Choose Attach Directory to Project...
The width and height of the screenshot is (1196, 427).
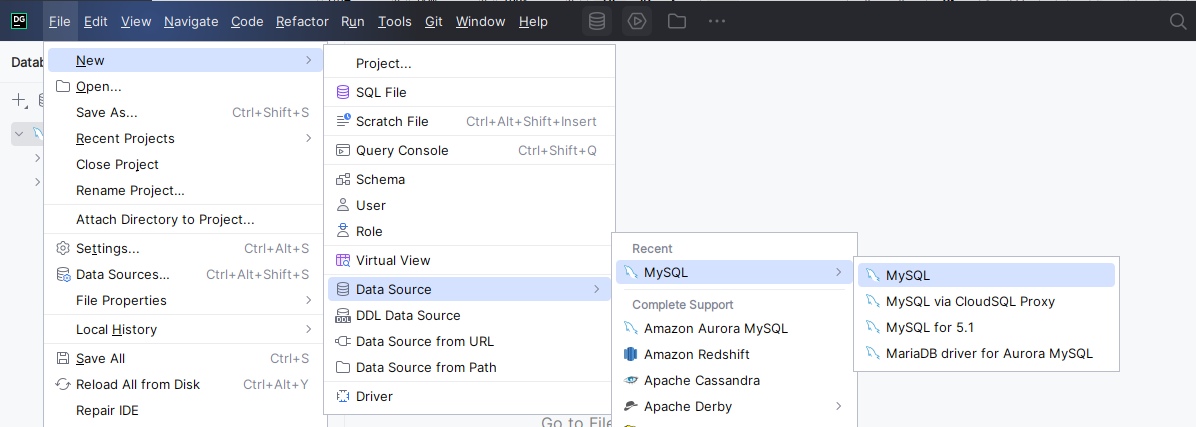183,220
